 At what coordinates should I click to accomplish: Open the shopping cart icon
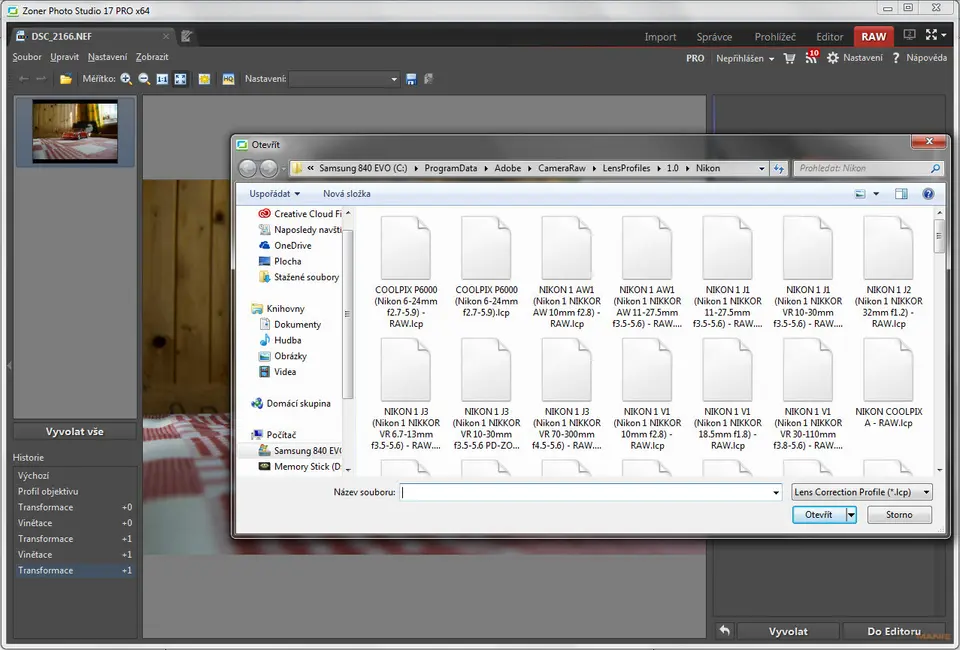point(789,58)
